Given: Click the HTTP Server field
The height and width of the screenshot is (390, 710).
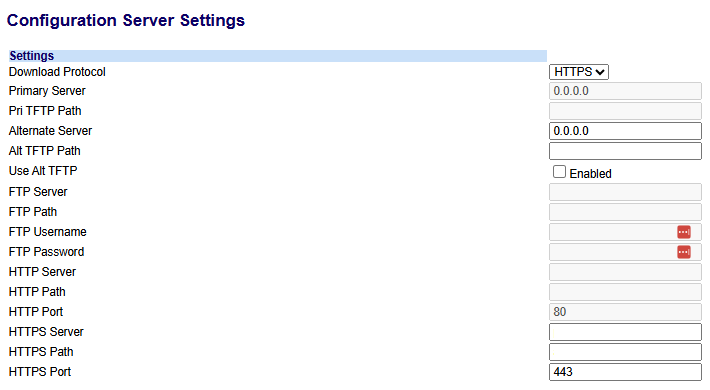Looking at the screenshot, I should click(625, 272).
